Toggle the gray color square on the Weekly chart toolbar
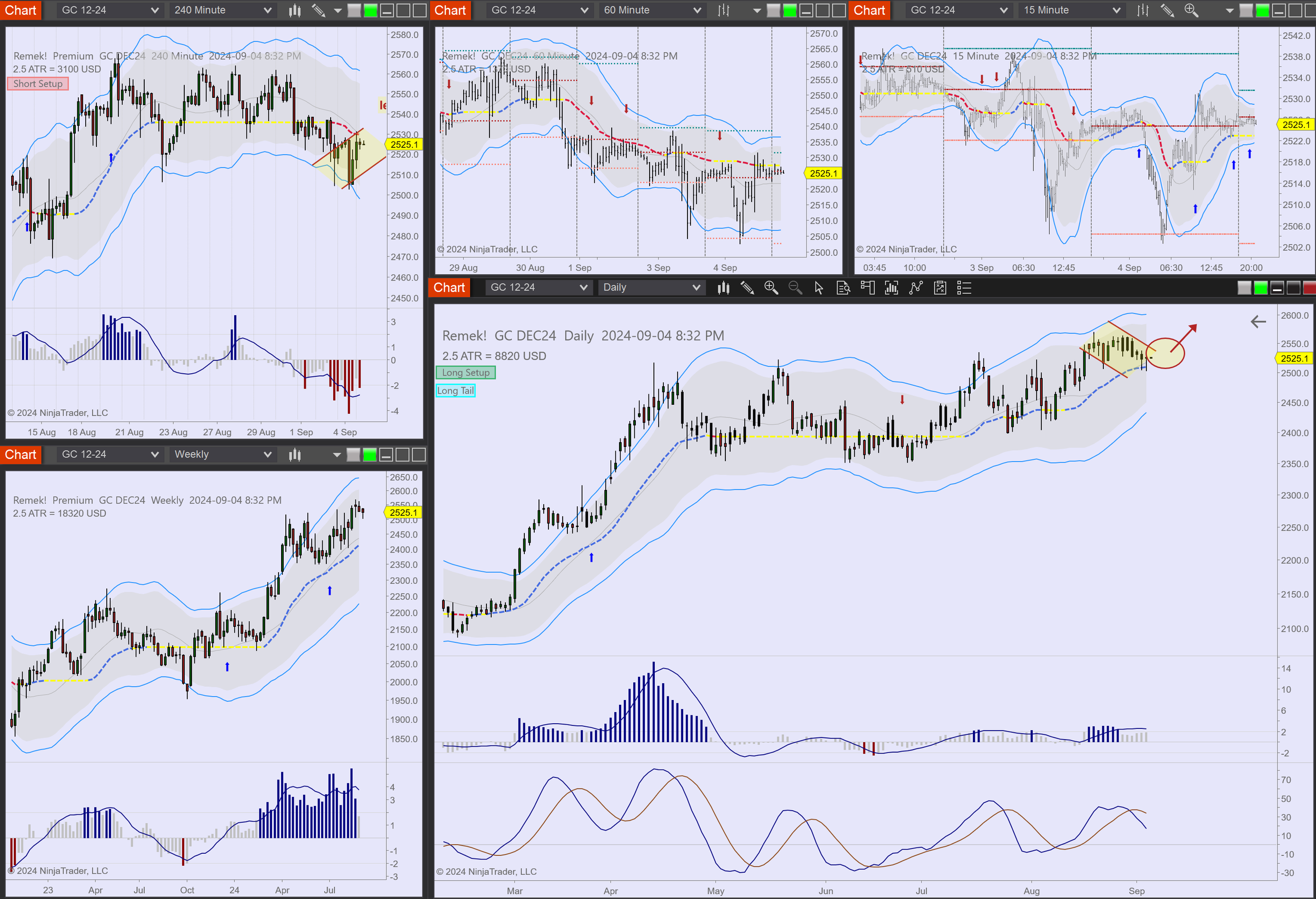This screenshot has height=899, width=1316. pyautogui.click(x=353, y=454)
